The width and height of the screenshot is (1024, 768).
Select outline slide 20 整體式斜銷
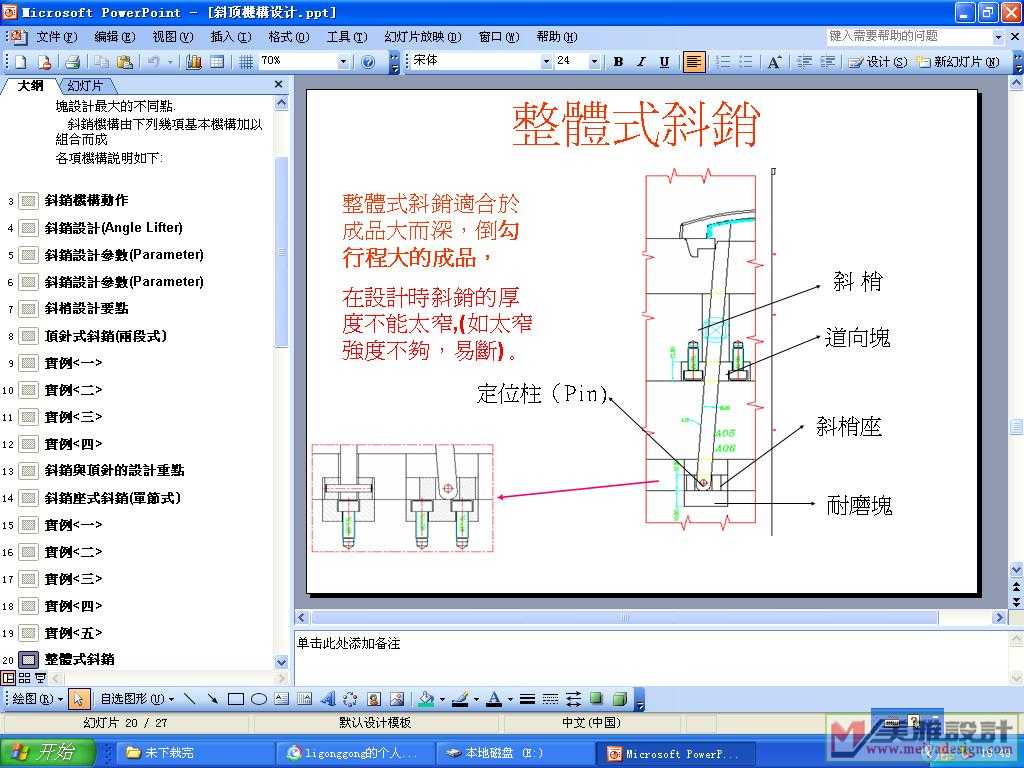[x=79, y=659]
